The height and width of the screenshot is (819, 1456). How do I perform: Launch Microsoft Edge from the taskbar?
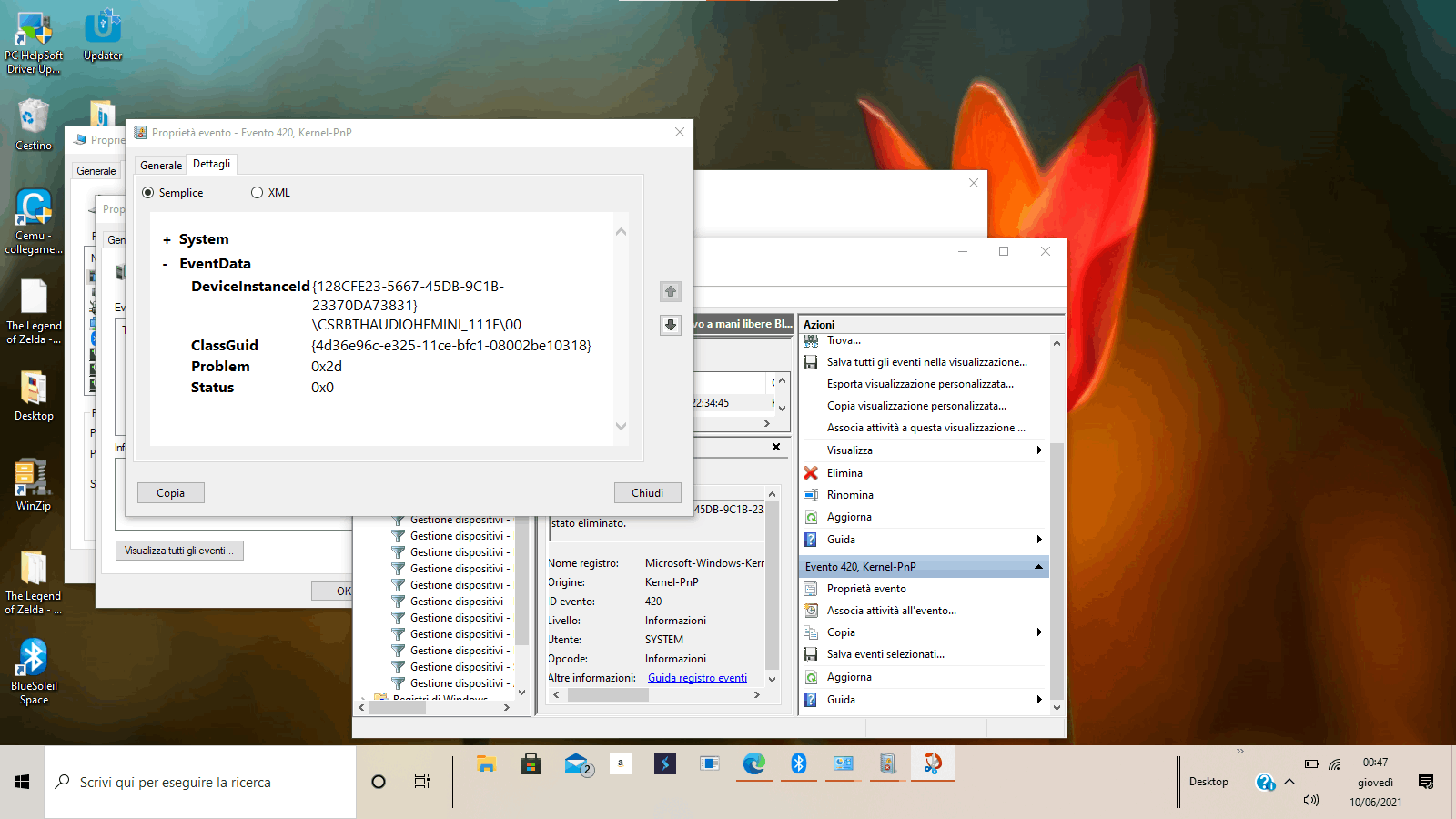pos(753,763)
